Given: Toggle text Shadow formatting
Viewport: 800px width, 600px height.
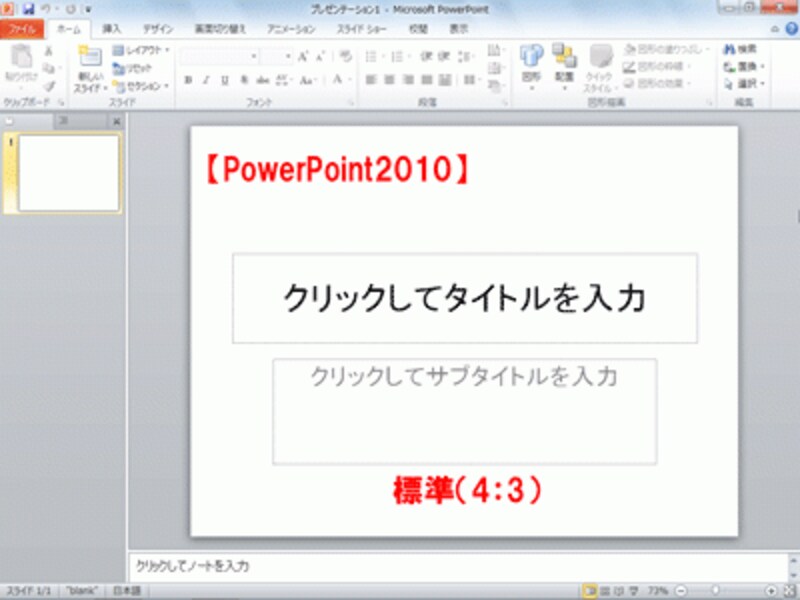Looking at the screenshot, I should pyautogui.click(x=244, y=80).
